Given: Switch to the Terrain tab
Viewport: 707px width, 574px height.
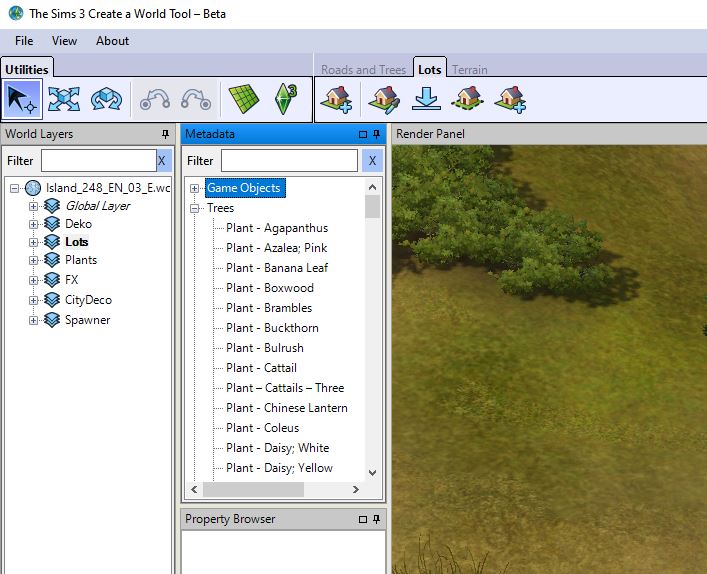Looking at the screenshot, I should point(471,70).
